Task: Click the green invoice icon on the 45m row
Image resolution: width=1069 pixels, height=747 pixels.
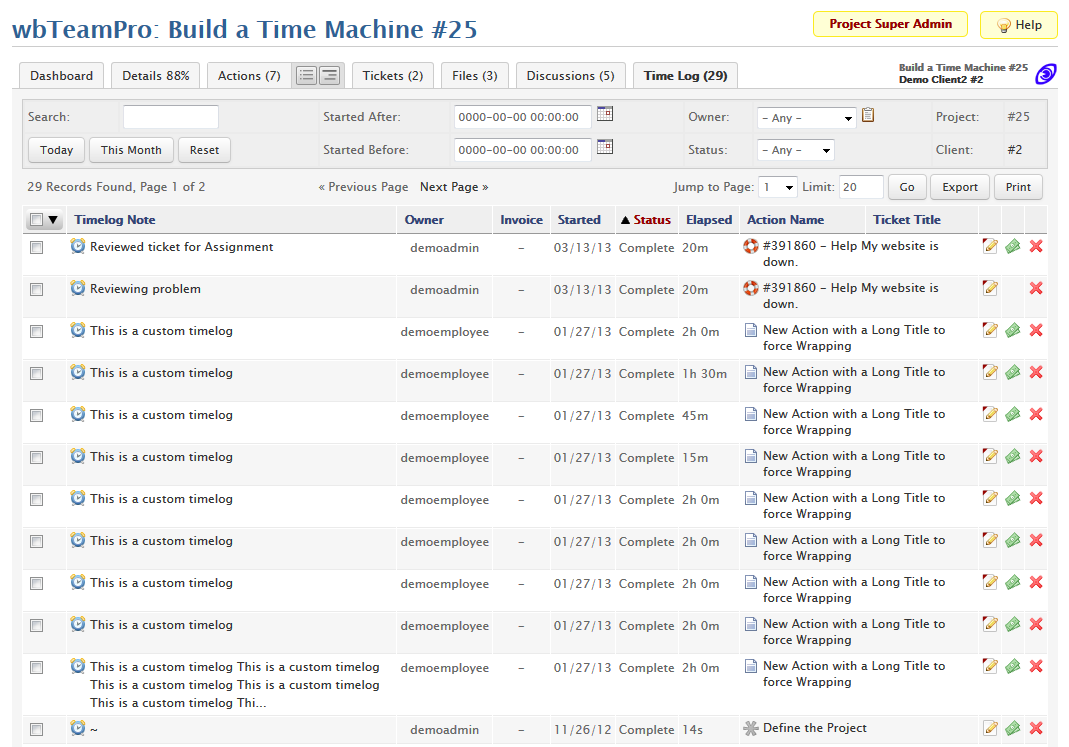Action: click(1013, 414)
